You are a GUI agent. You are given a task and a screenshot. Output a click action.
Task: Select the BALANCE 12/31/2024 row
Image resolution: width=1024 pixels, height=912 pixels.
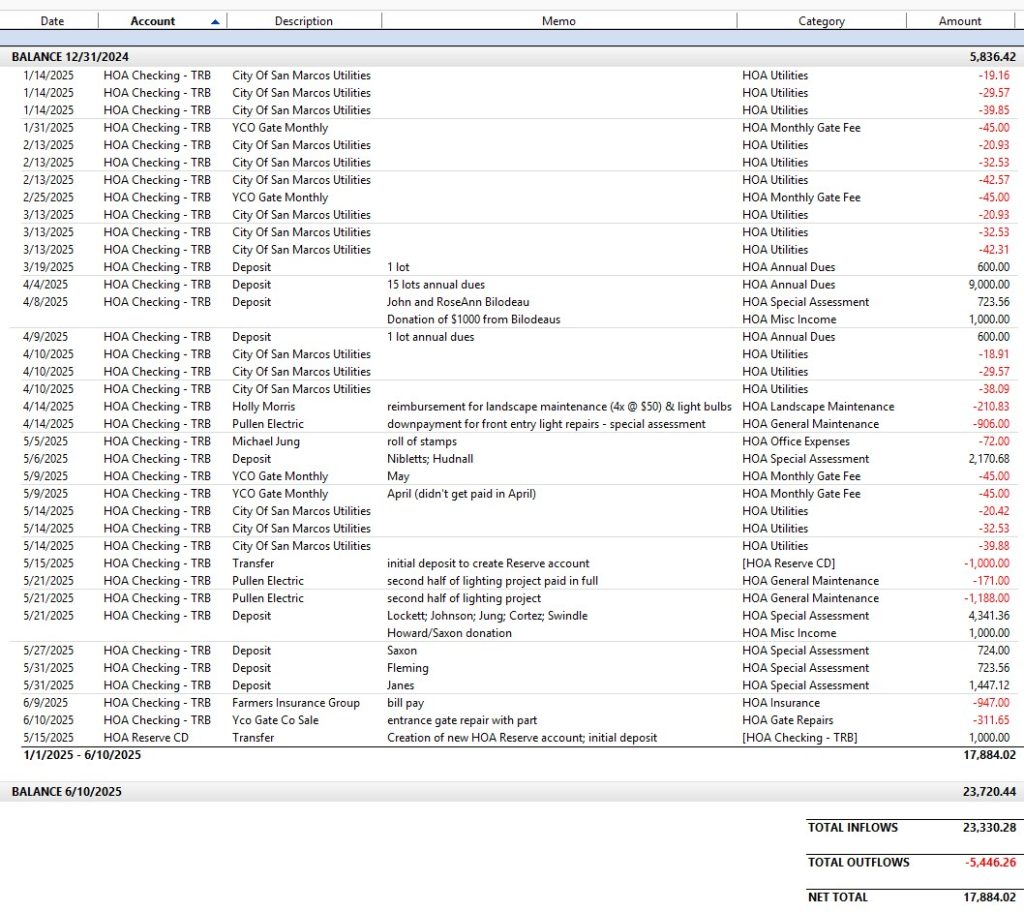70,58
